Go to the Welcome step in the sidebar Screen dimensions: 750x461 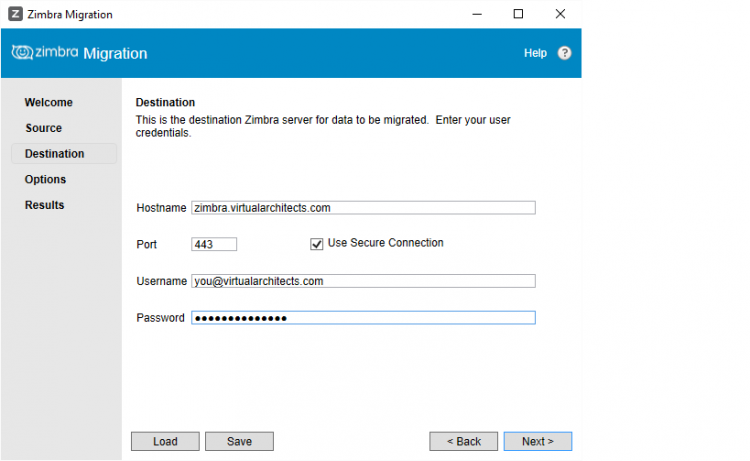(49, 102)
